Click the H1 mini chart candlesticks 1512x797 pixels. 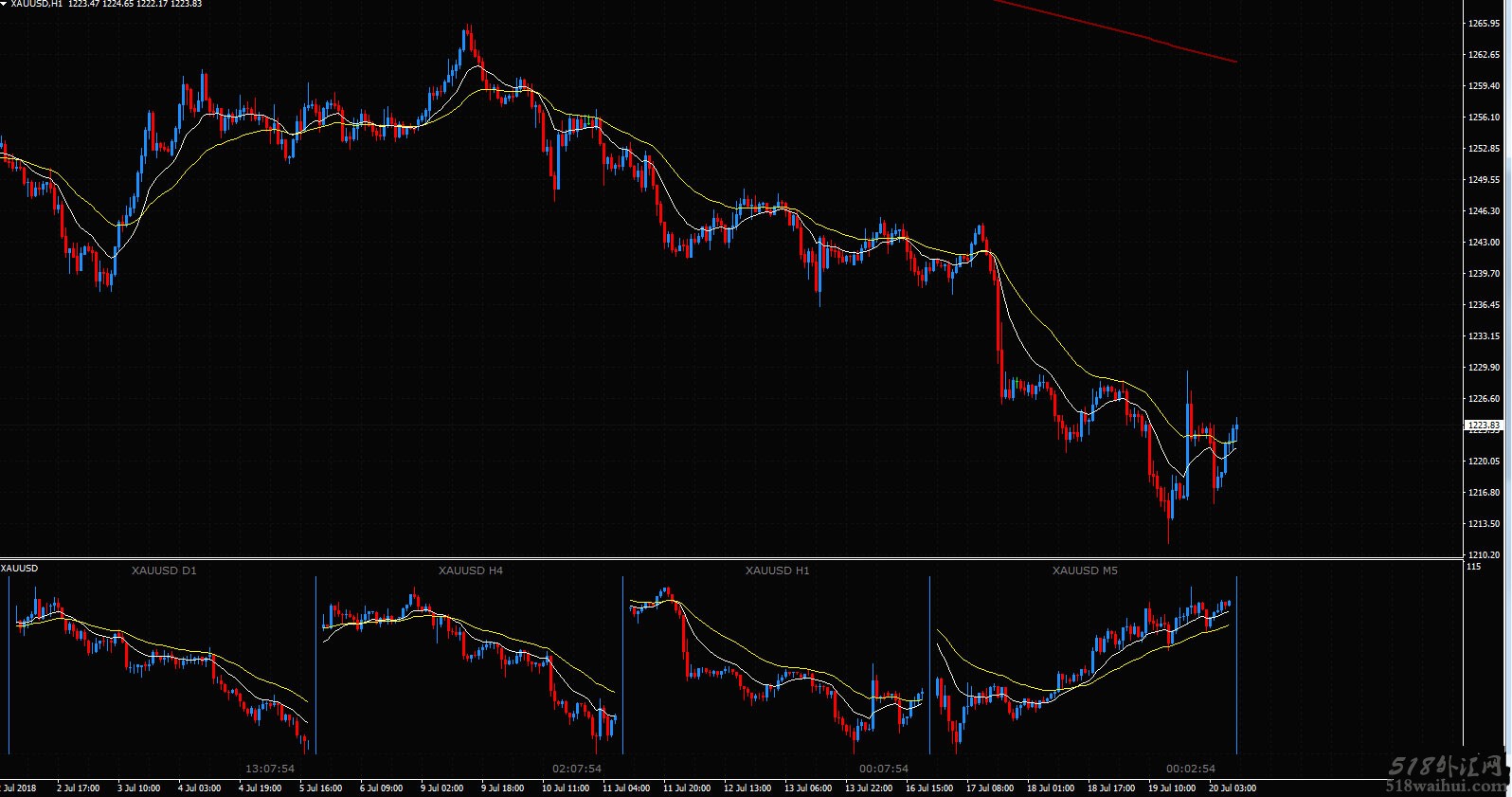tap(777, 670)
